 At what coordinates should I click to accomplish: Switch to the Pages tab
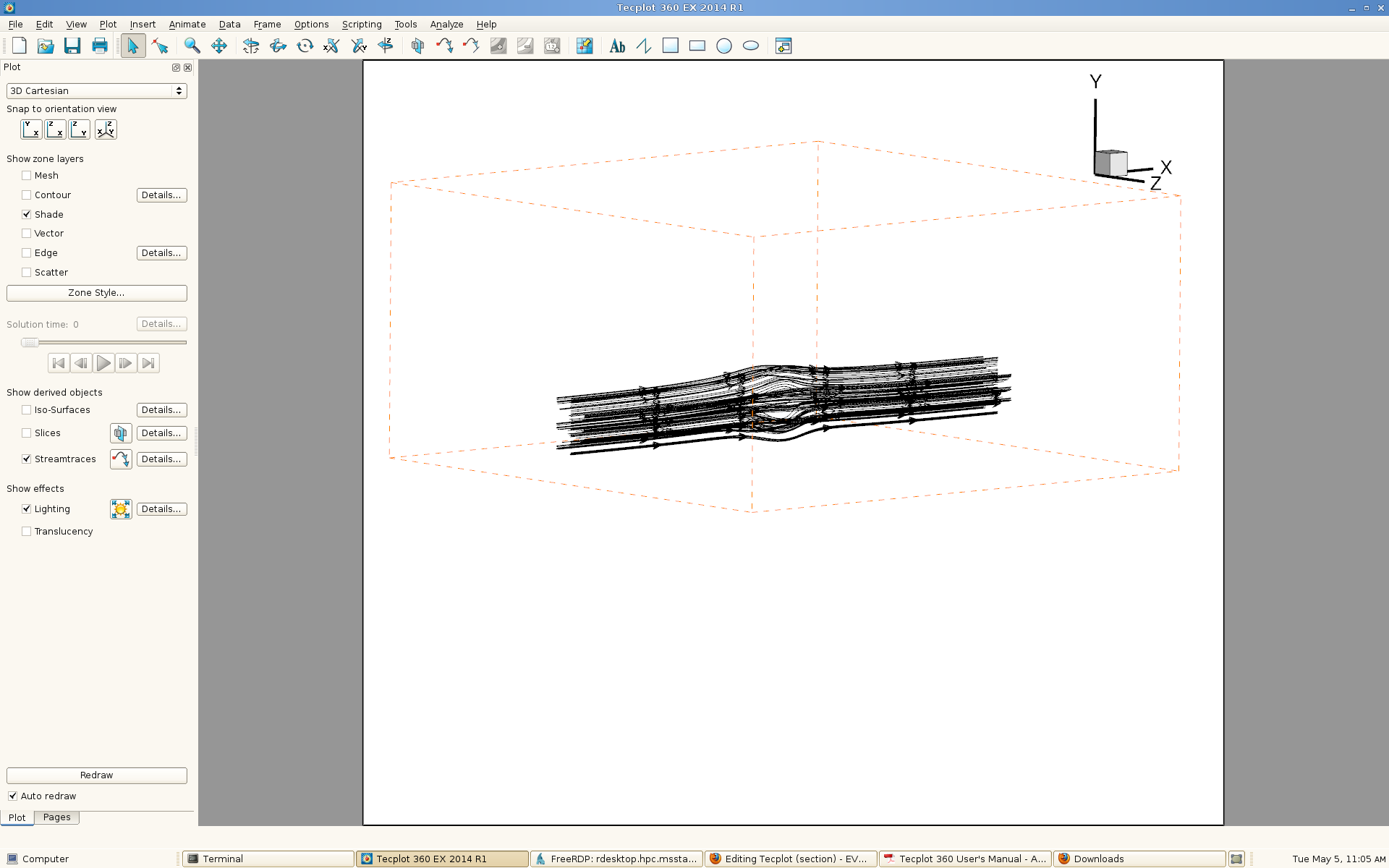[56, 817]
